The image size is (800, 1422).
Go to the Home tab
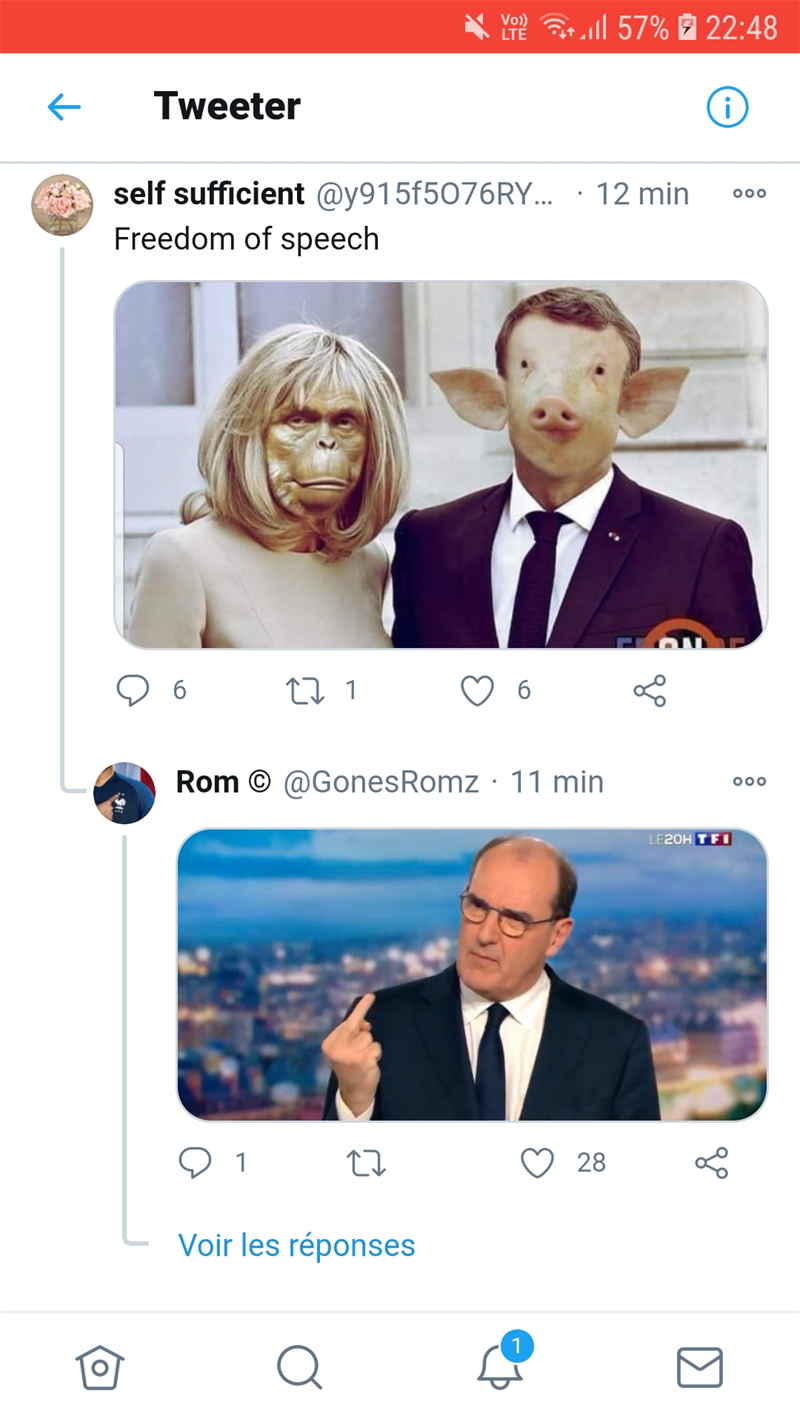coord(100,1367)
